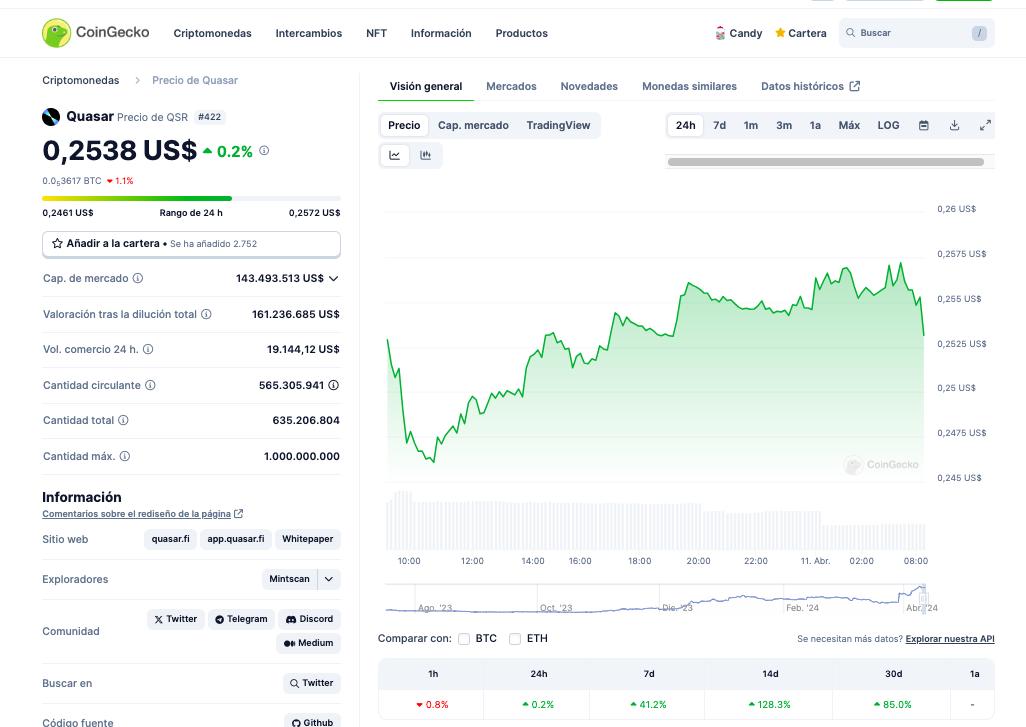This screenshot has width=1026, height=727.
Task: Open quasar.fi website link
Action: [x=170, y=539]
